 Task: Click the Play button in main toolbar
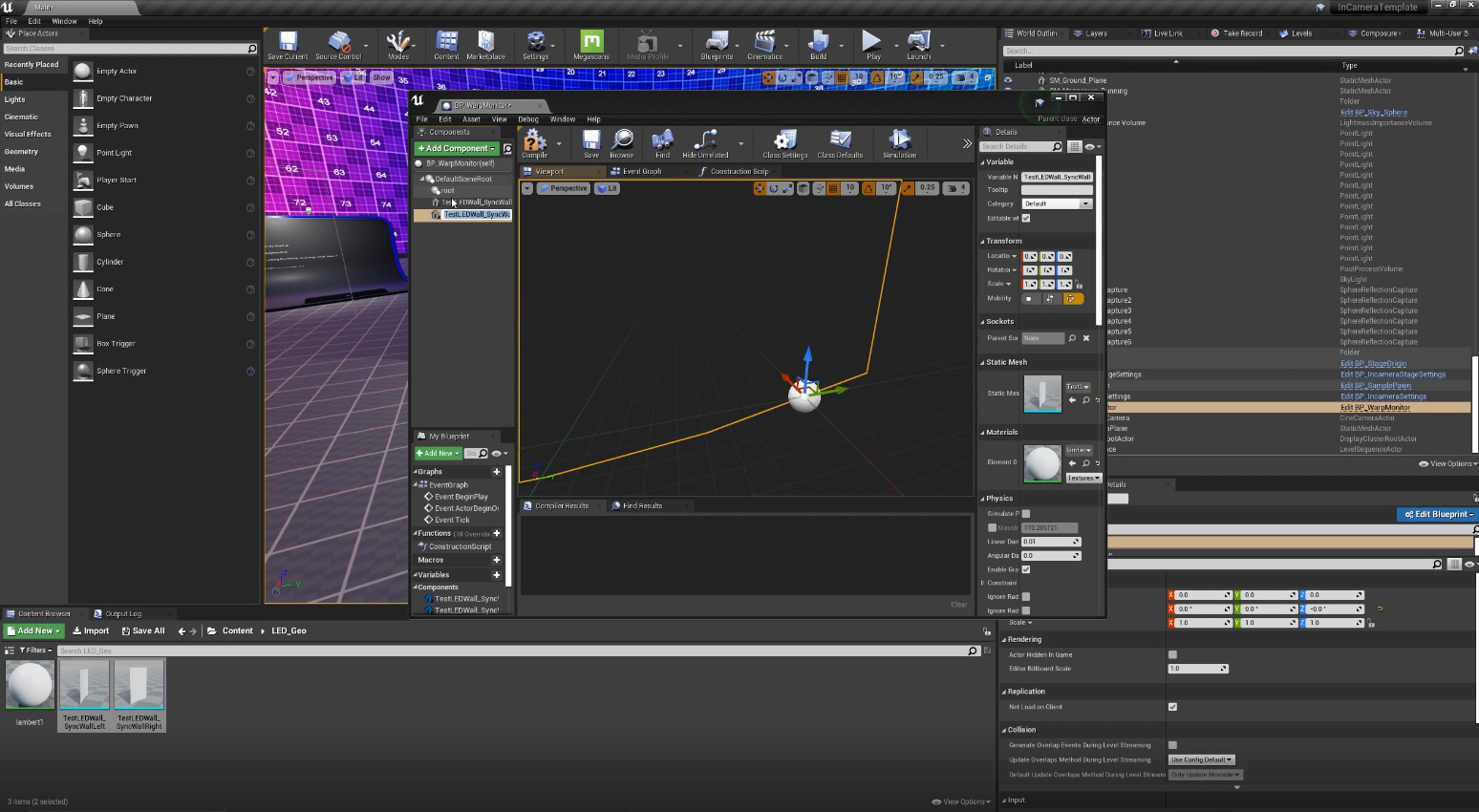tap(871, 42)
